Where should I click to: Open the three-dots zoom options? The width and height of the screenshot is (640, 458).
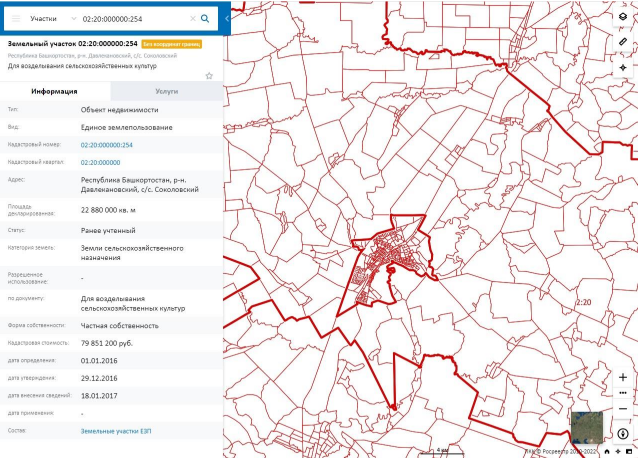[623, 393]
